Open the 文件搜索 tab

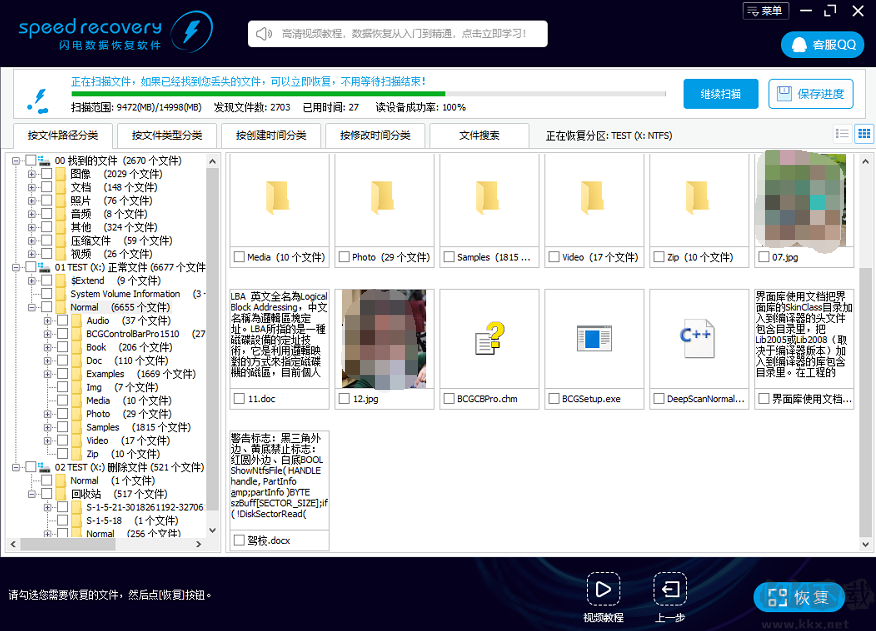pyautogui.click(x=479, y=135)
